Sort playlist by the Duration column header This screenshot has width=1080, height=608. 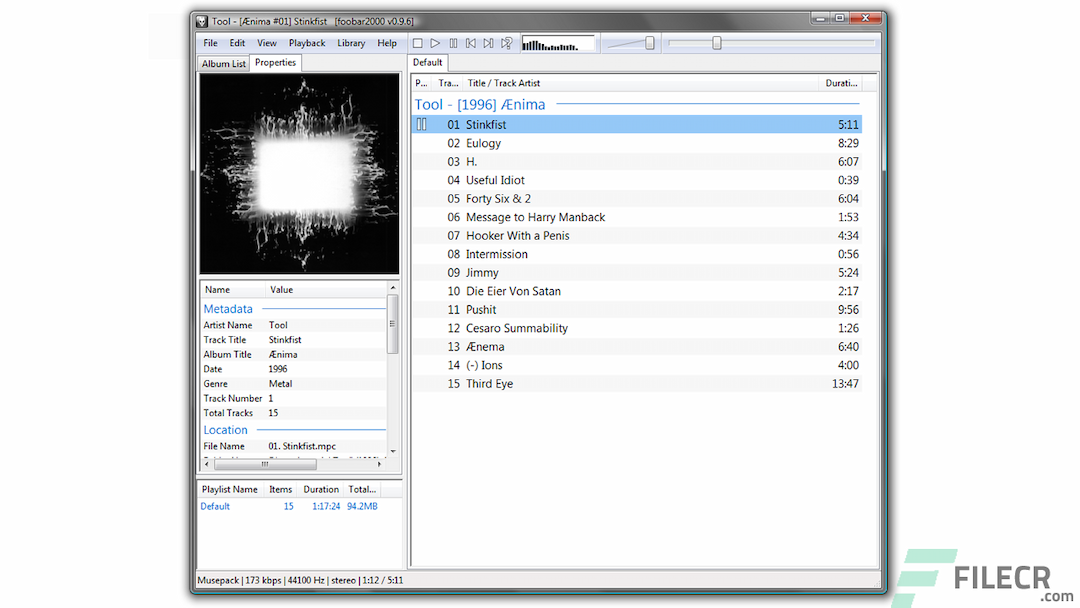point(841,83)
